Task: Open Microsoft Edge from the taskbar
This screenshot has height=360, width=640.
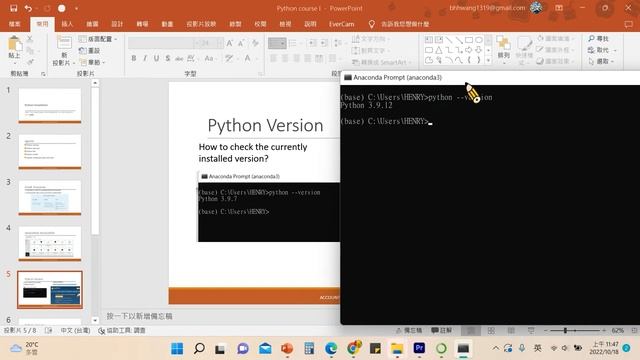Action: (x=331, y=349)
